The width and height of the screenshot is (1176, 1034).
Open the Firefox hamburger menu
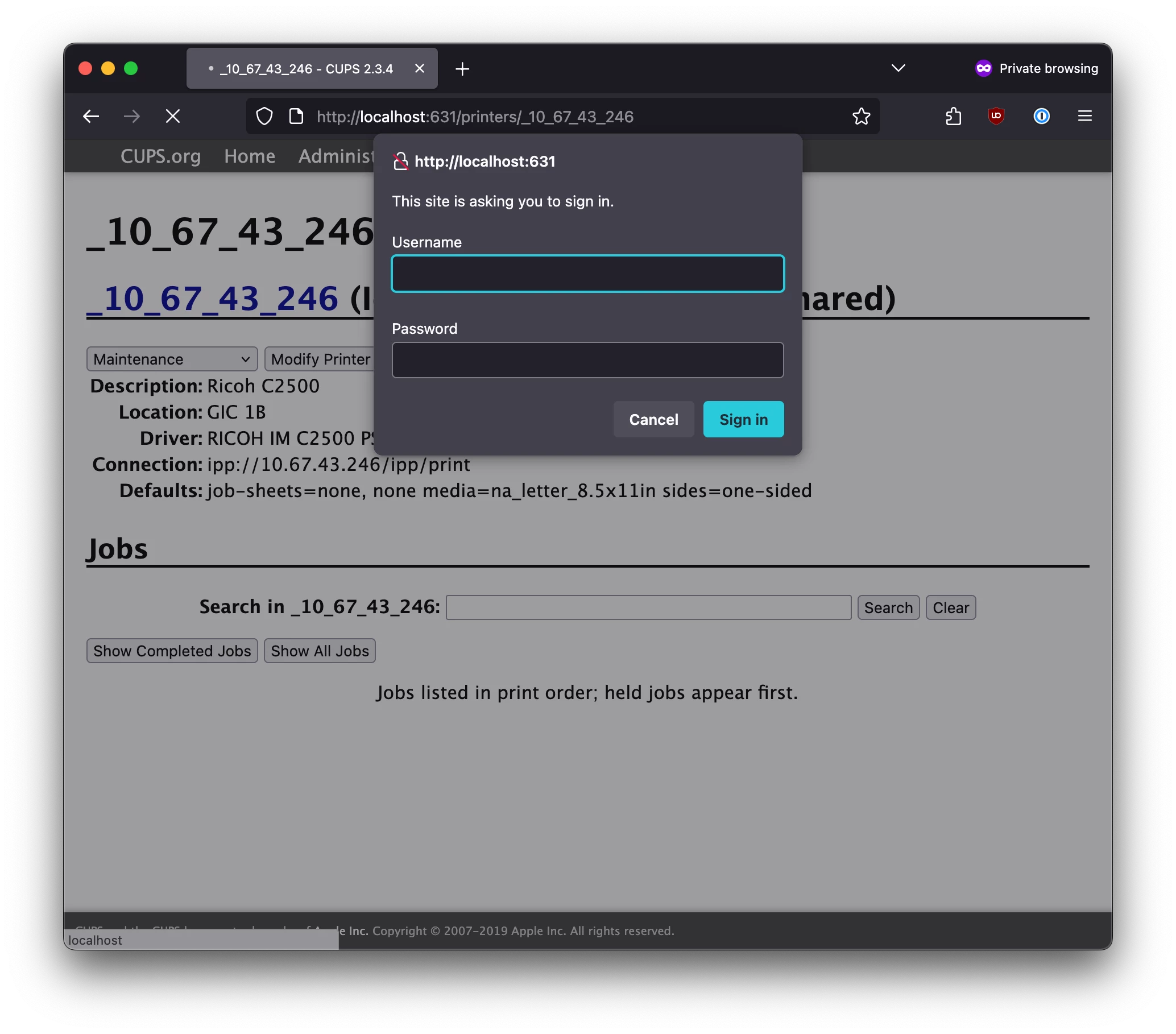click(1084, 116)
